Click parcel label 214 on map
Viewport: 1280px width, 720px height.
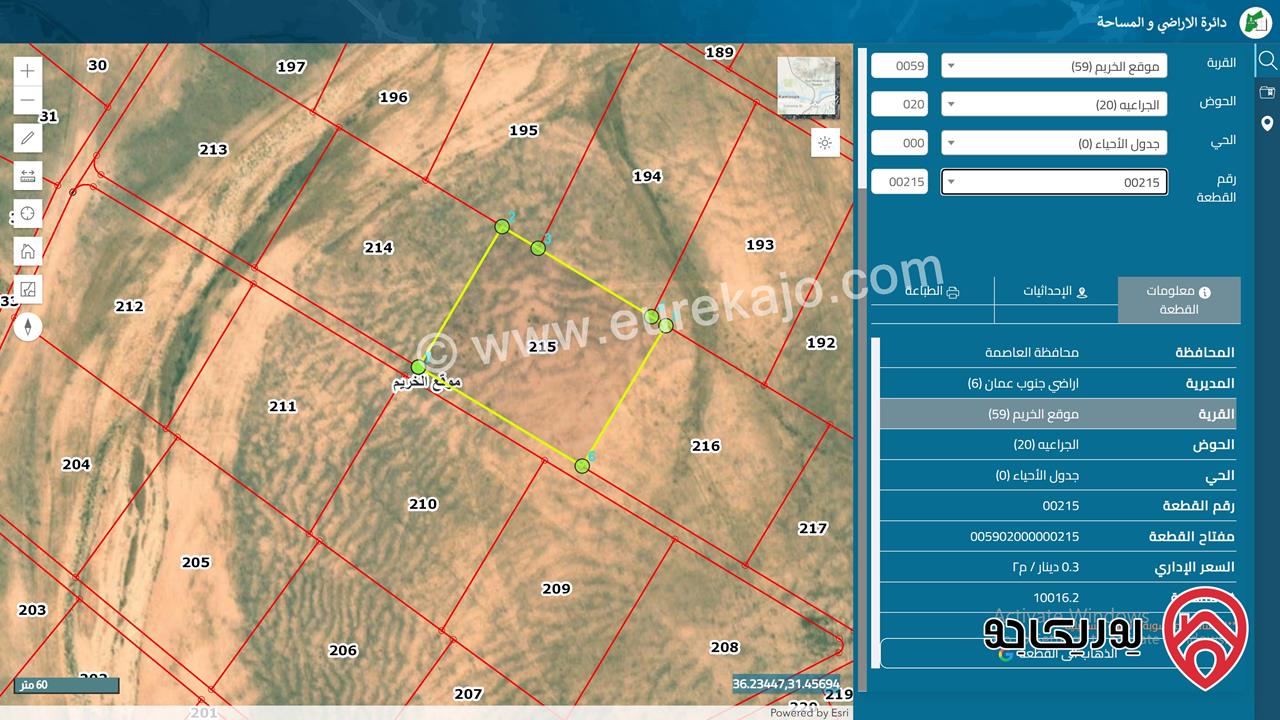378,247
